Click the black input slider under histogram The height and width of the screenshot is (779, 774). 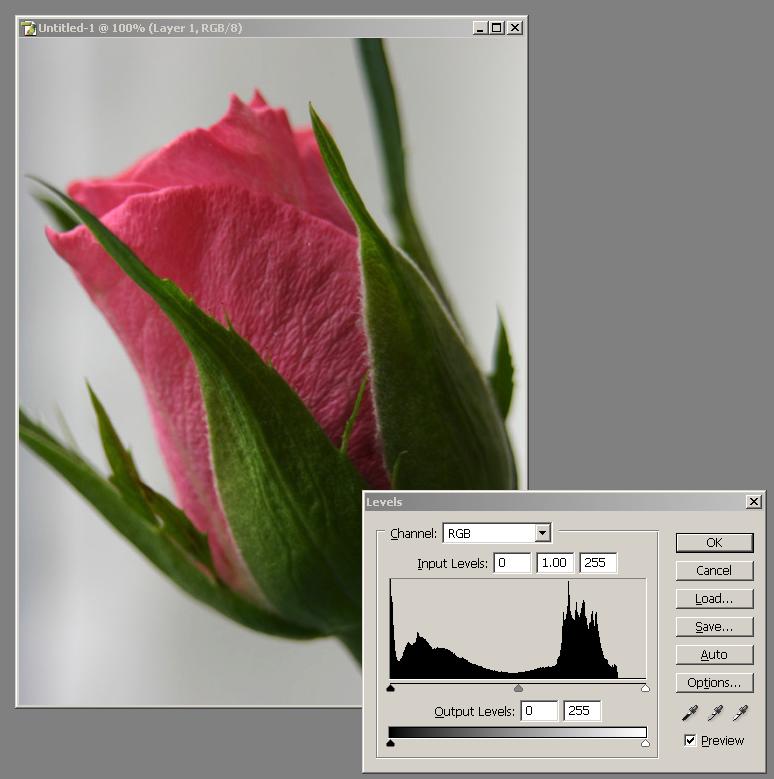point(390,688)
